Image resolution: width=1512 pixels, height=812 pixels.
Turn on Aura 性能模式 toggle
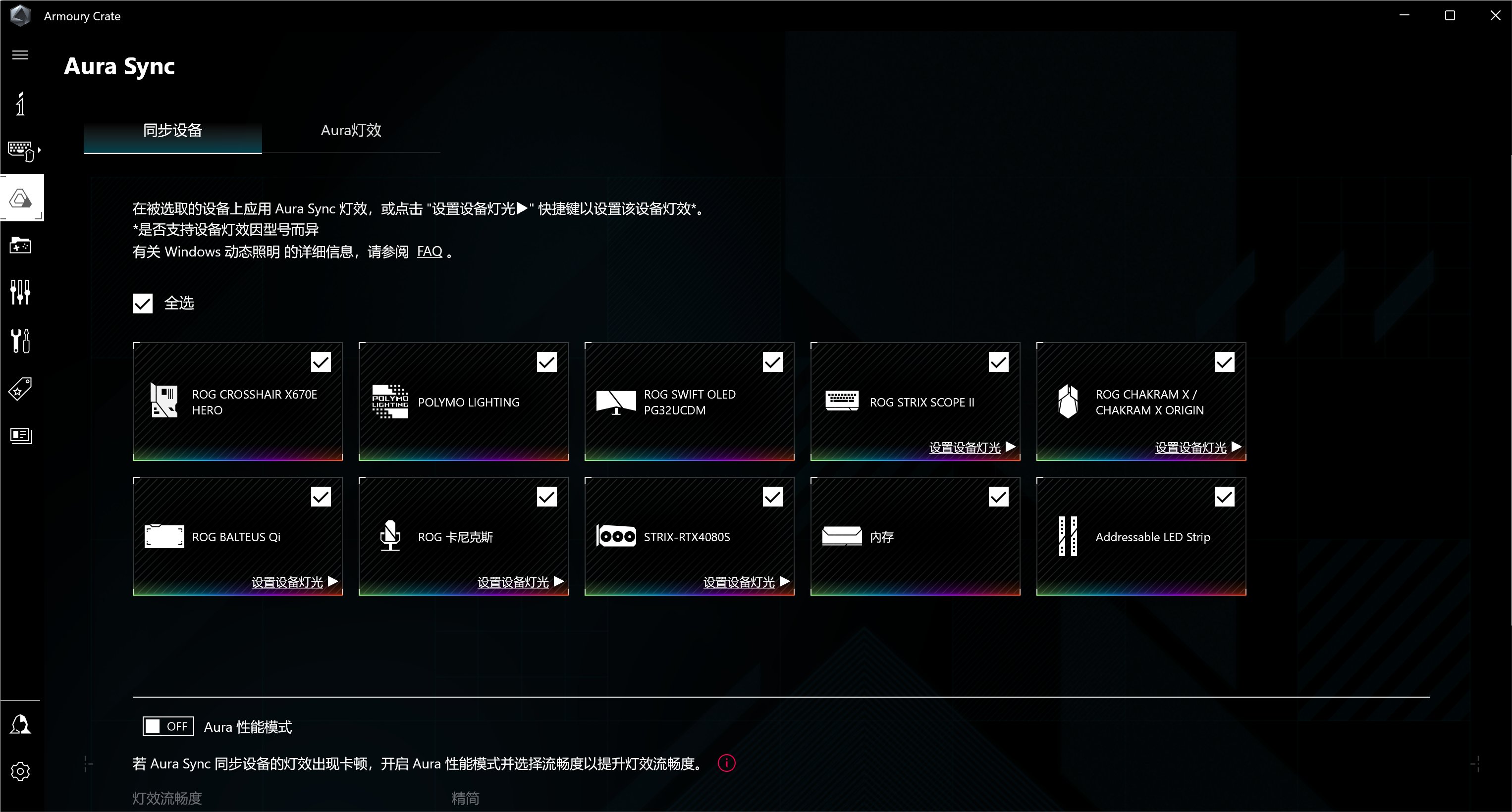coord(168,726)
